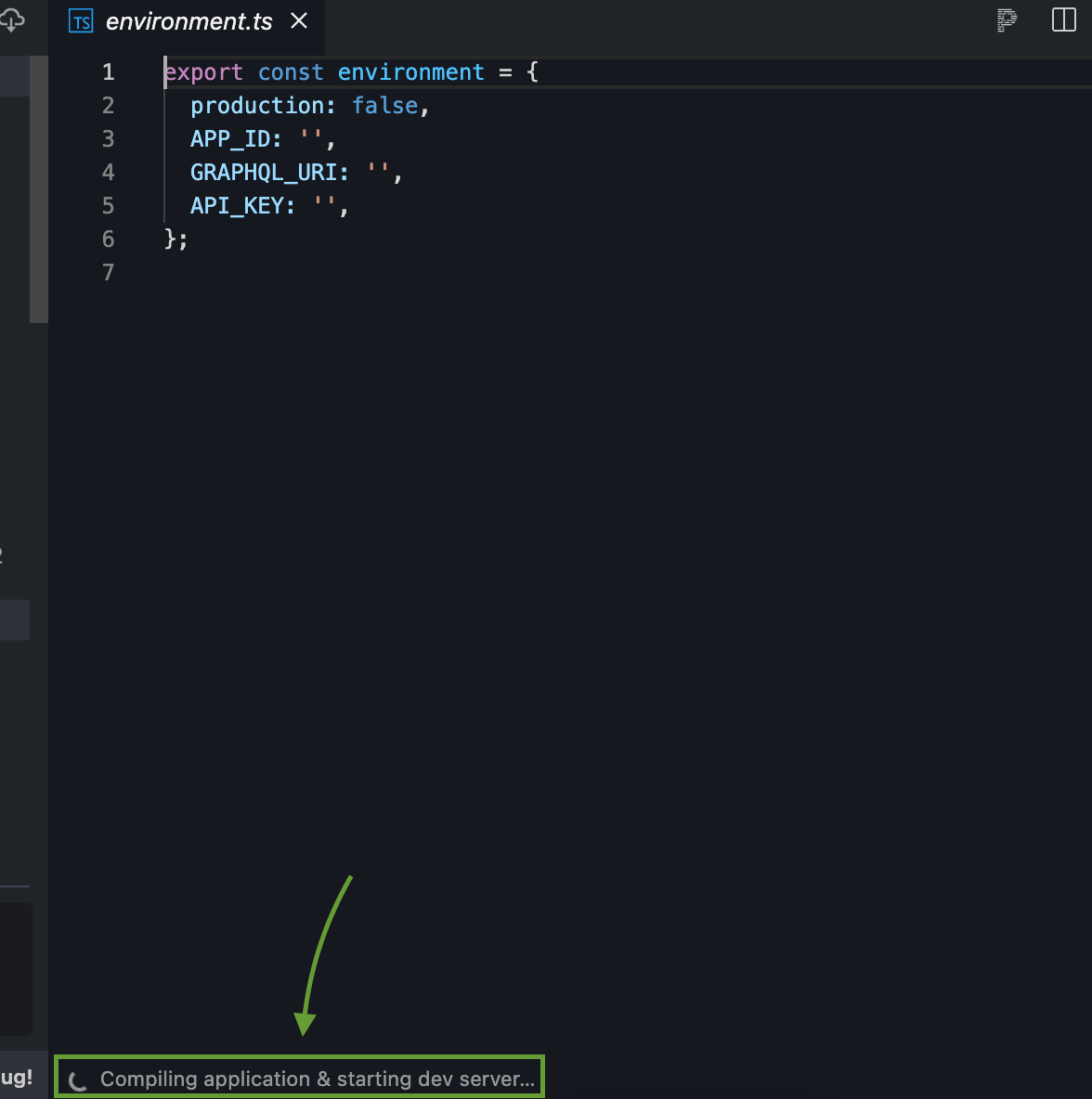Close the environment.ts tab
1092x1099 pixels.
pyautogui.click(x=298, y=20)
